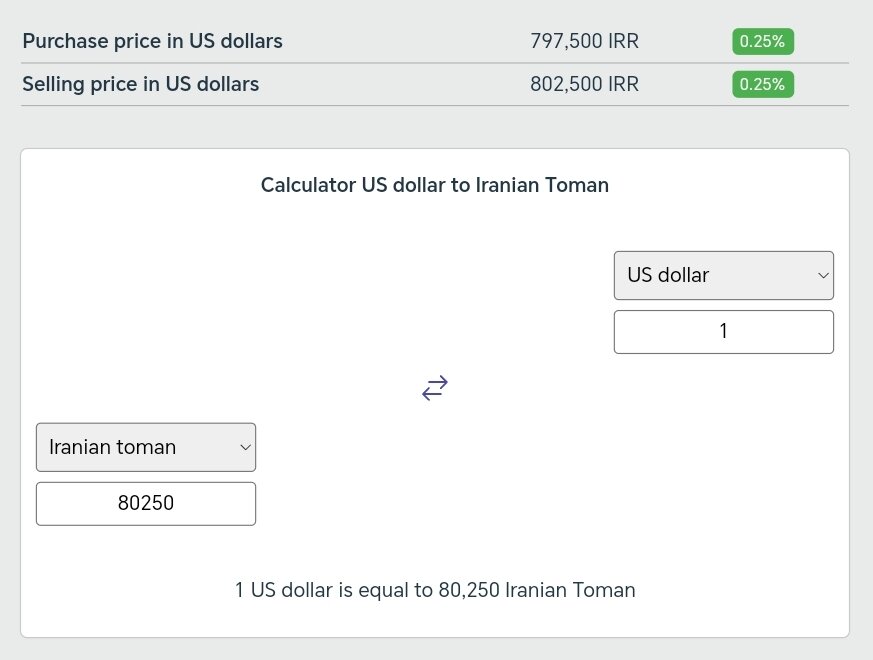Click the Iranian toman result field showing 80250
The width and height of the screenshot is (873, 660).
click(x=146, y=503)
